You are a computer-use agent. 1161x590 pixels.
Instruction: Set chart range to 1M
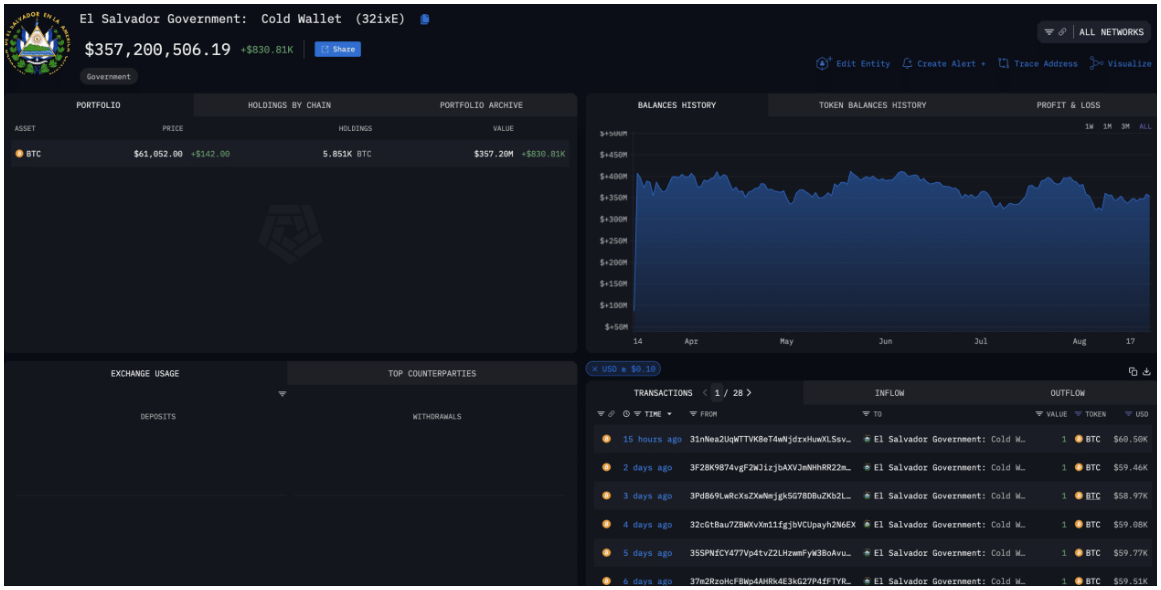point(1108,127)
